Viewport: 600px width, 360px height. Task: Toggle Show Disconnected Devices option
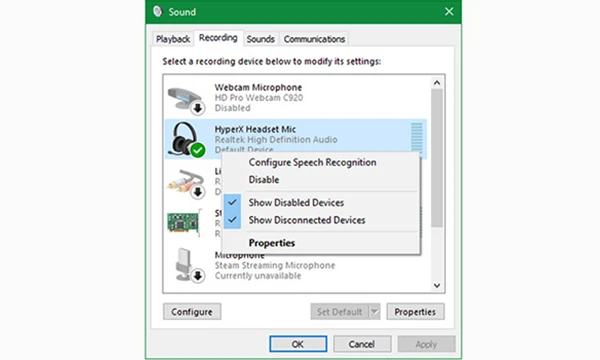pyautogui.click(x=307, y=220)
